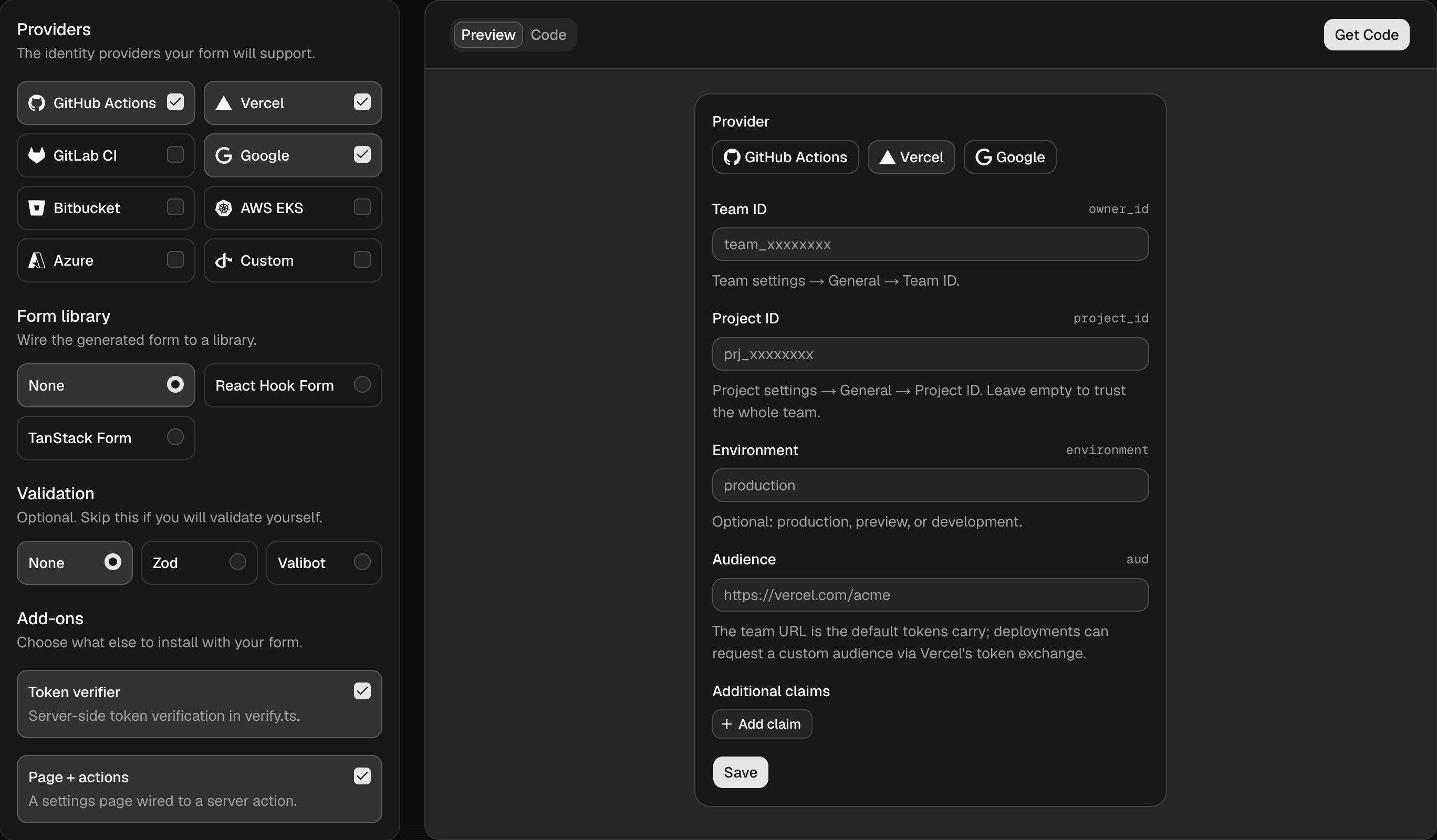Click the Validation section heading

pyautogui.click(x=55, y=493)
